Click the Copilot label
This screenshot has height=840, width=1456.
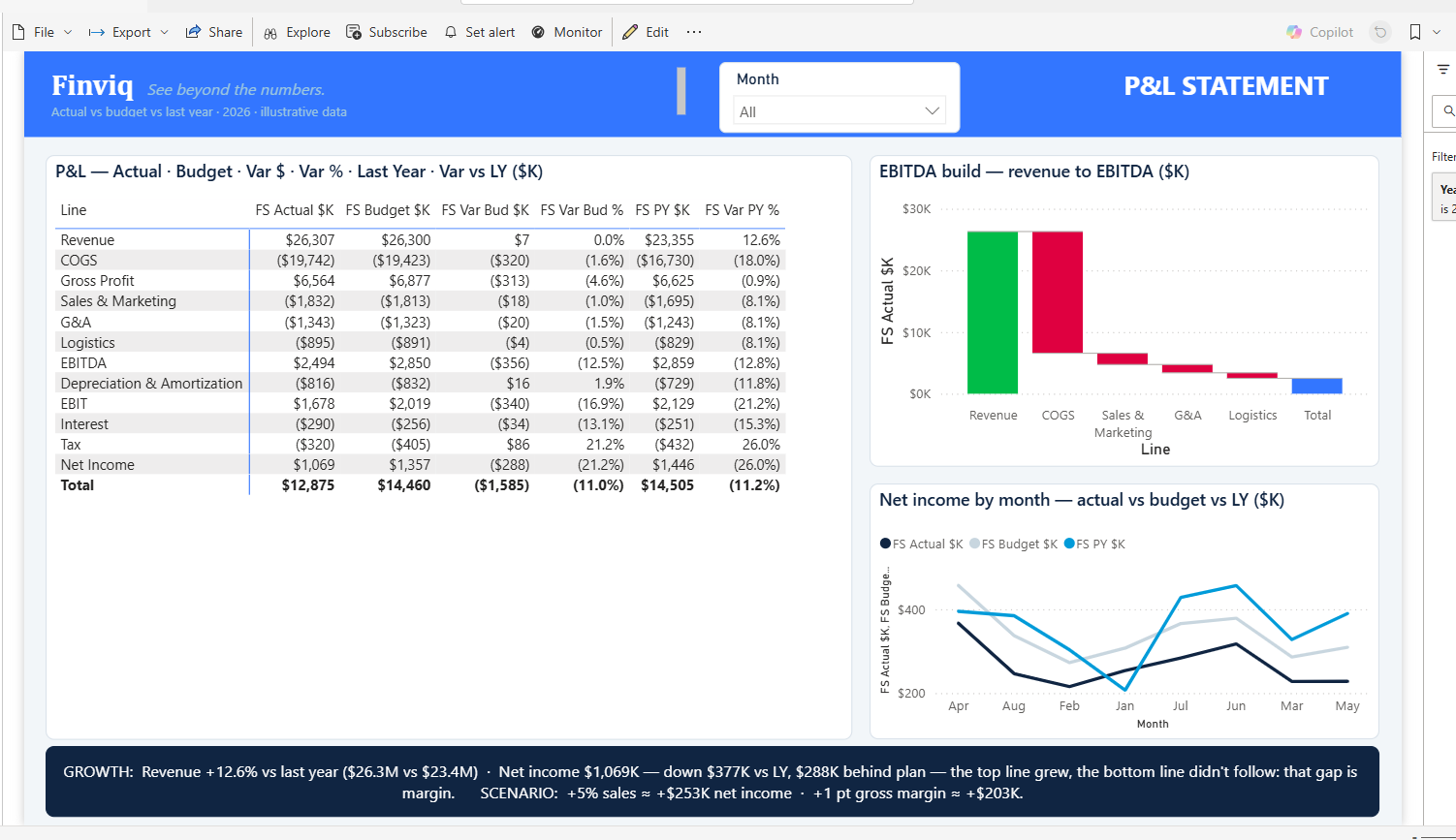(x=1331, y=32)
